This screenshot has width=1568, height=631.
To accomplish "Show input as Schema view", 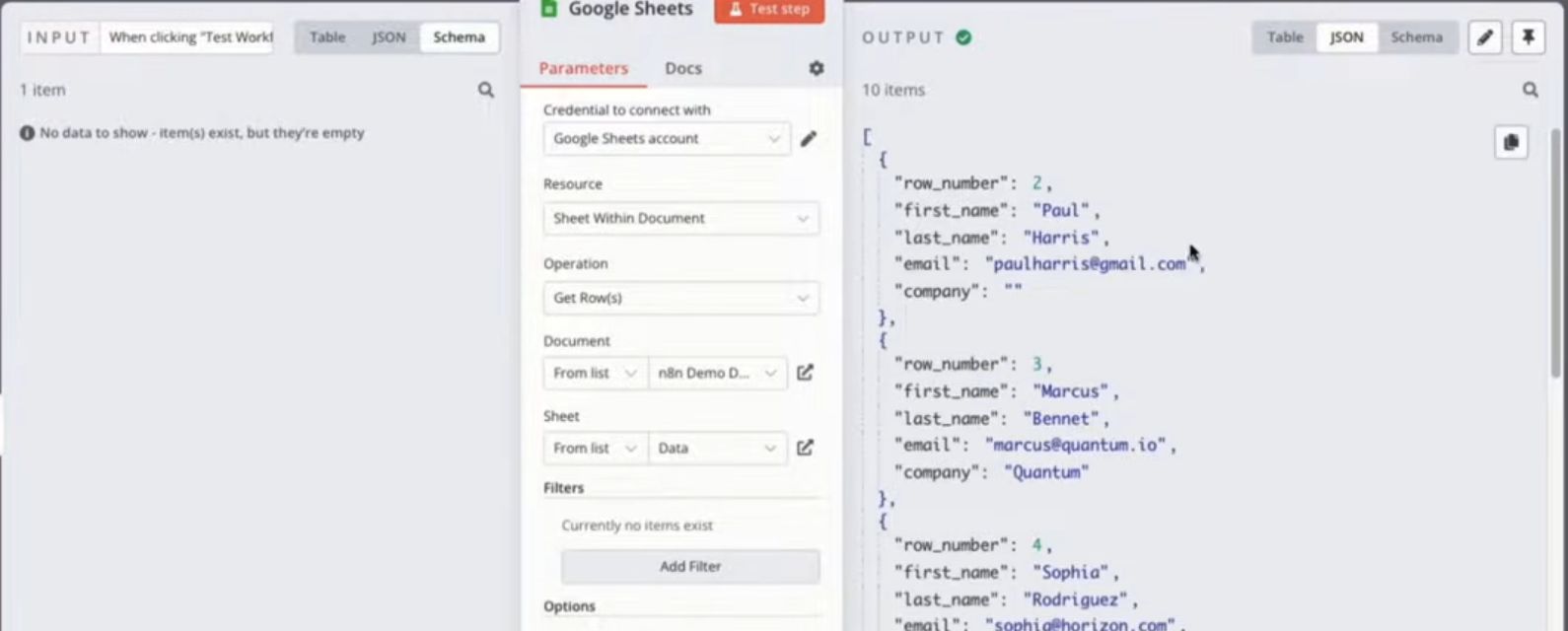I will (460, 37).
